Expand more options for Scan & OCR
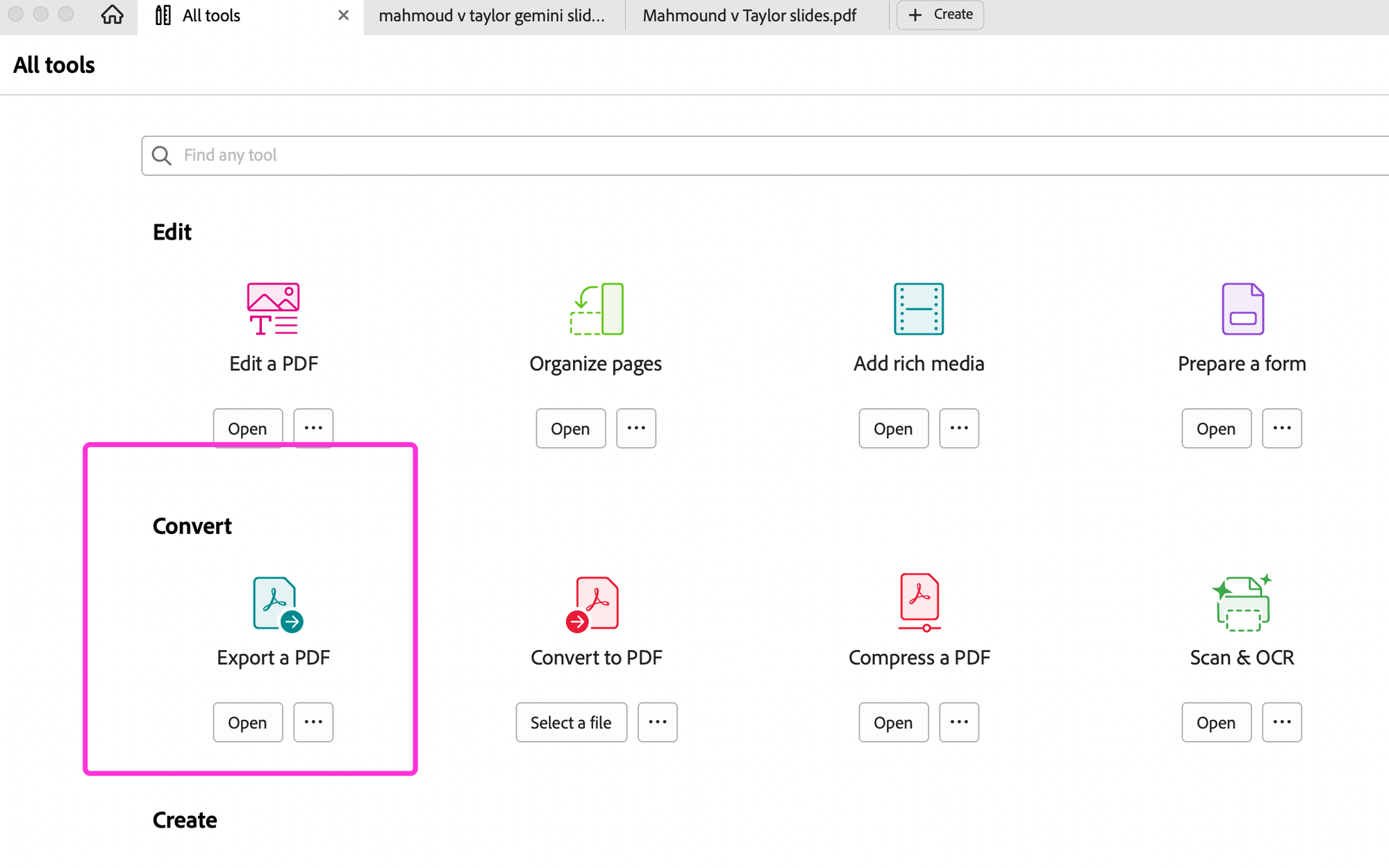Screen dimensions: 1389x868 [1281, 722]
